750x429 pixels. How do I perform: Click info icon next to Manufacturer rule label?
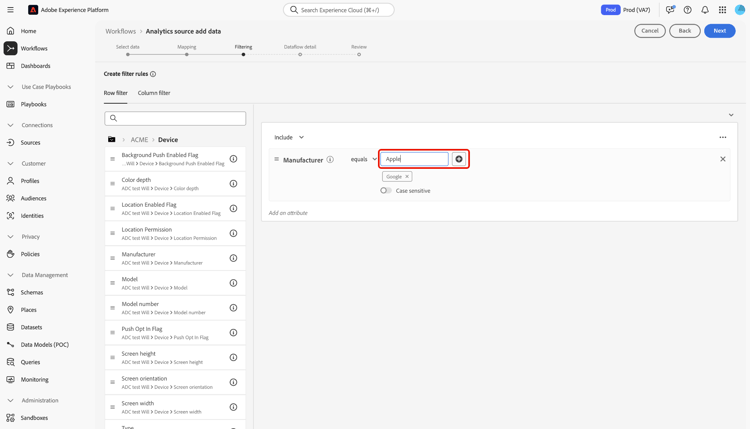[x=330, y=160]
